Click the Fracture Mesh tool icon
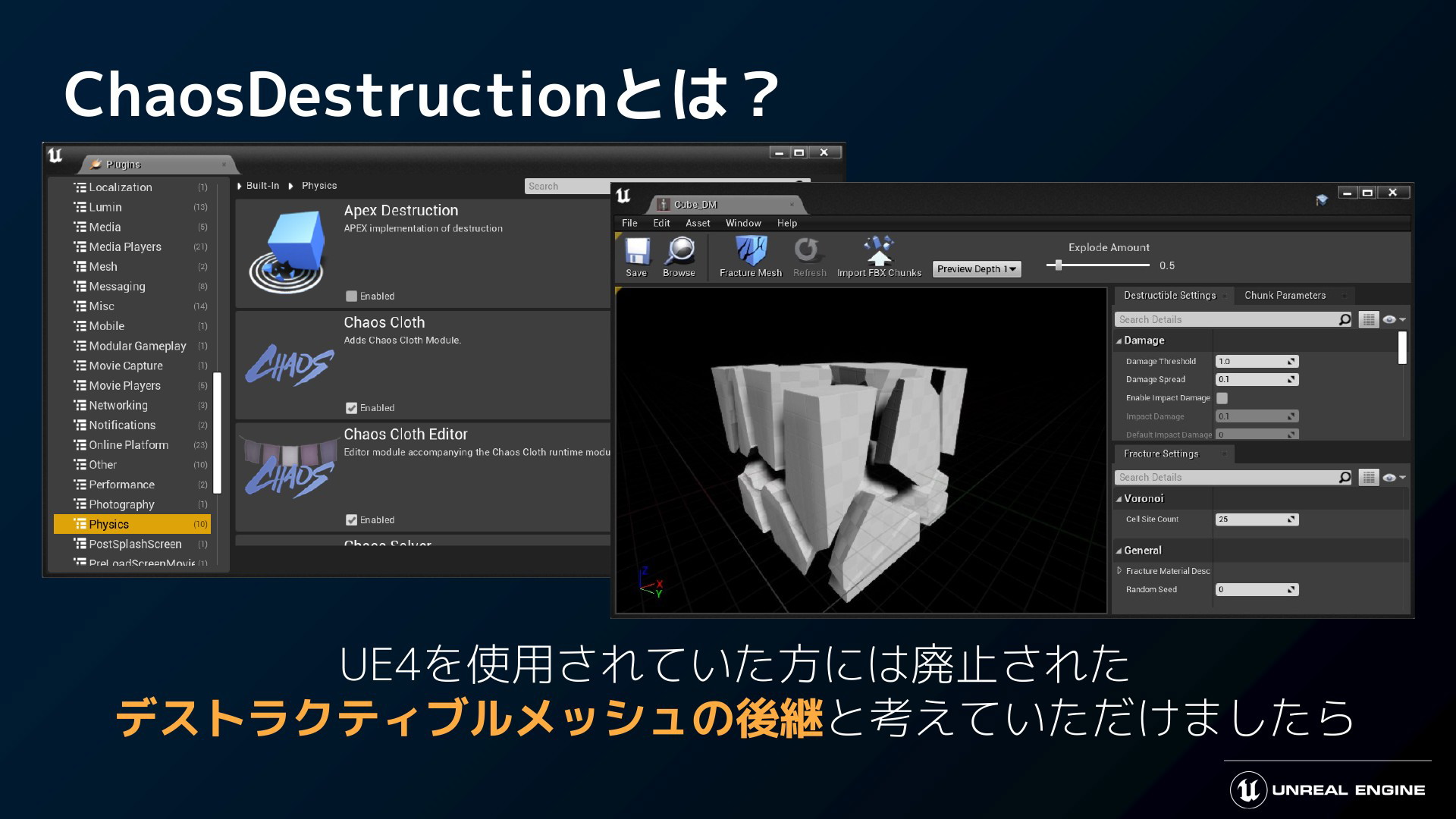1456x819 pixels. [x=751, y=250]
